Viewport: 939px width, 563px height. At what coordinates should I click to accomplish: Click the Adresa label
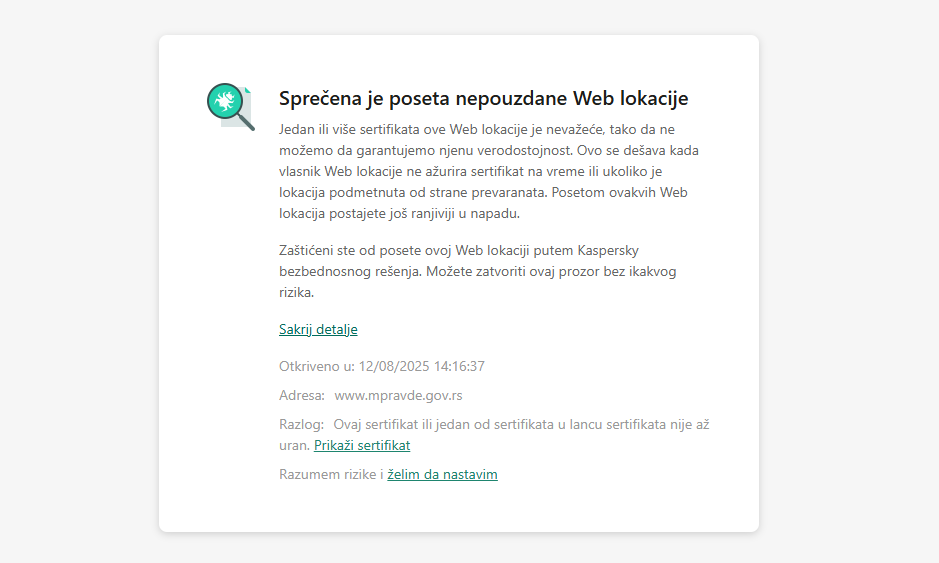click(x=301, y=395)
